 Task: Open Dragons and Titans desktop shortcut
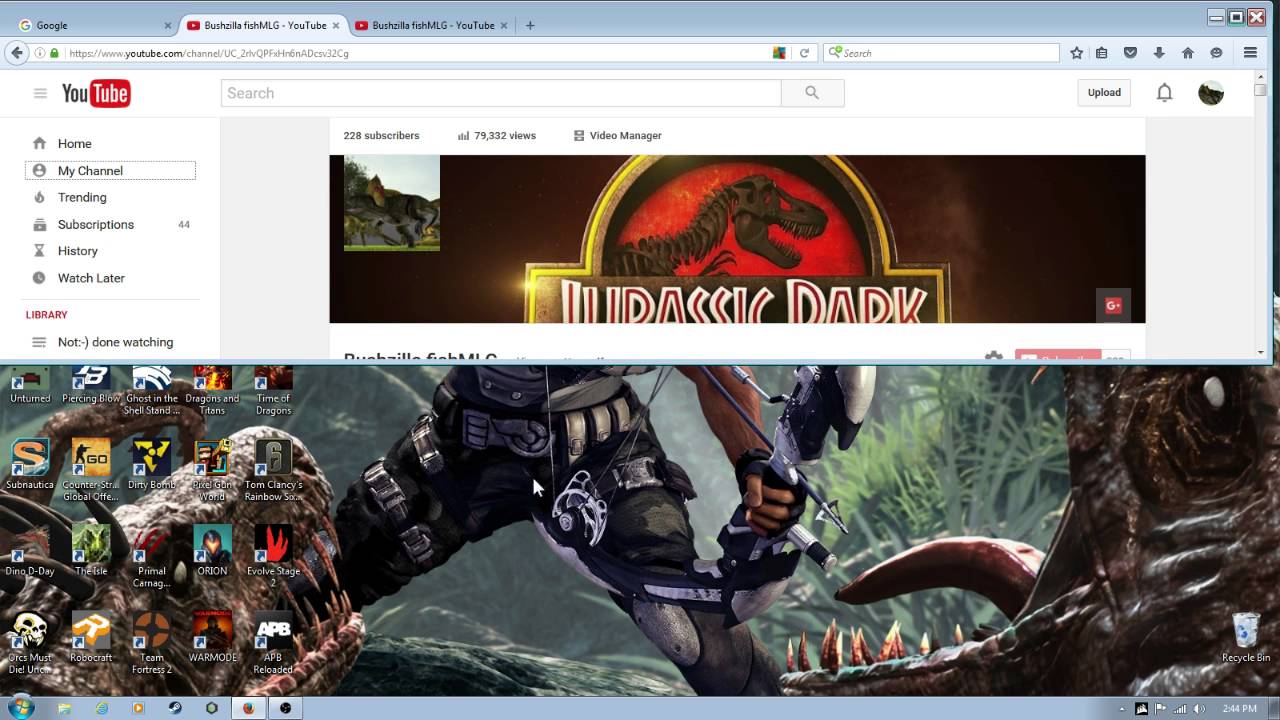pyautogui.click(x=212, y=390)
